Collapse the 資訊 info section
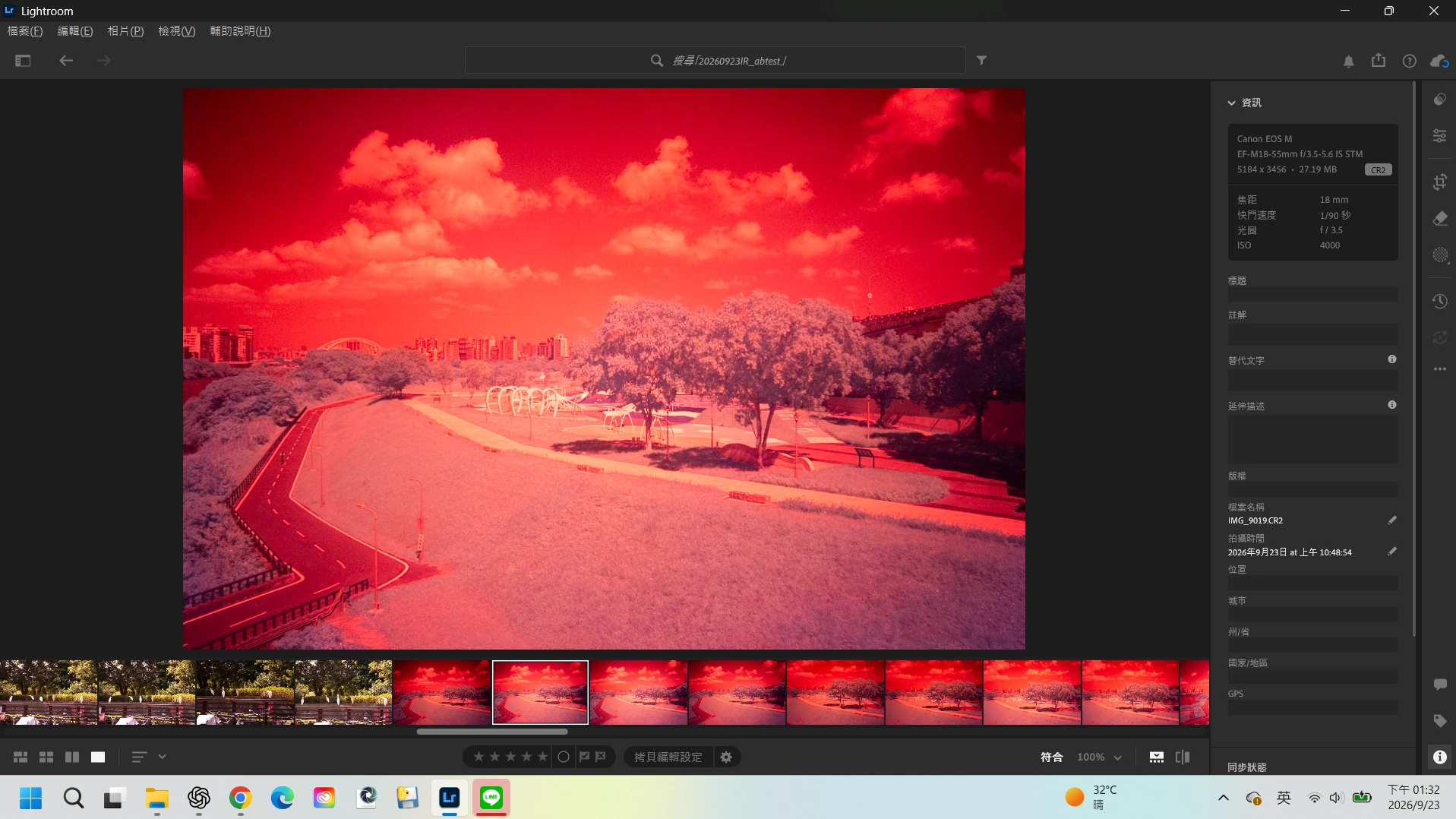1456x819 pixels. coord(1231,103)
